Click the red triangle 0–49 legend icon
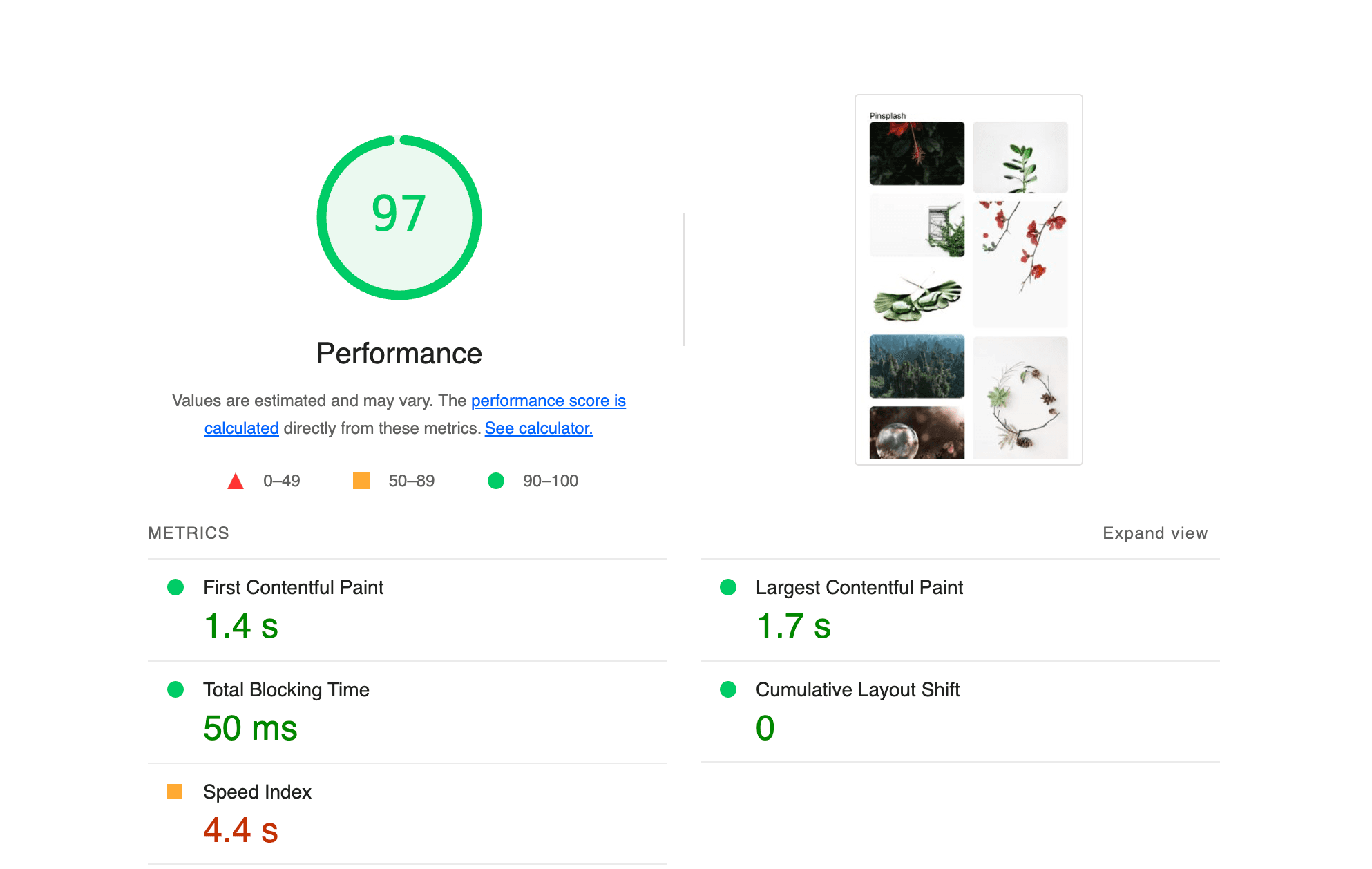 [x=236, y=481]
